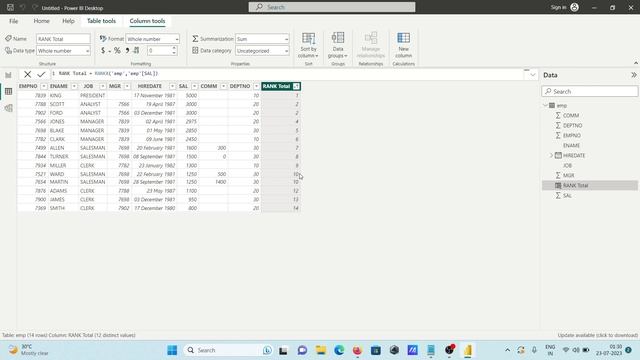Open the File menu
The image size is (640, 360).
(13, 21)
